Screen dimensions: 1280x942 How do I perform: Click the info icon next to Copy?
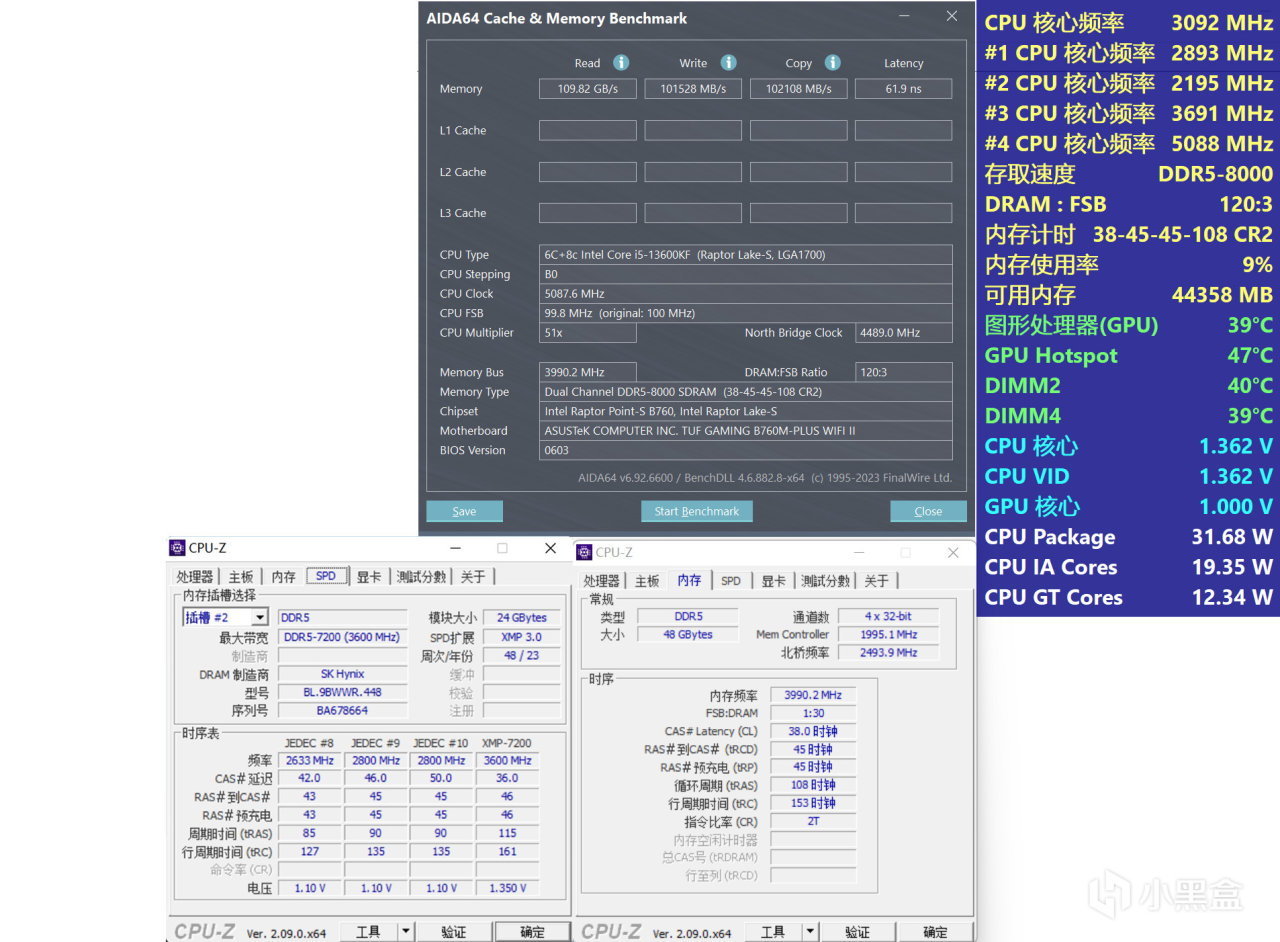tap(833, 63)
